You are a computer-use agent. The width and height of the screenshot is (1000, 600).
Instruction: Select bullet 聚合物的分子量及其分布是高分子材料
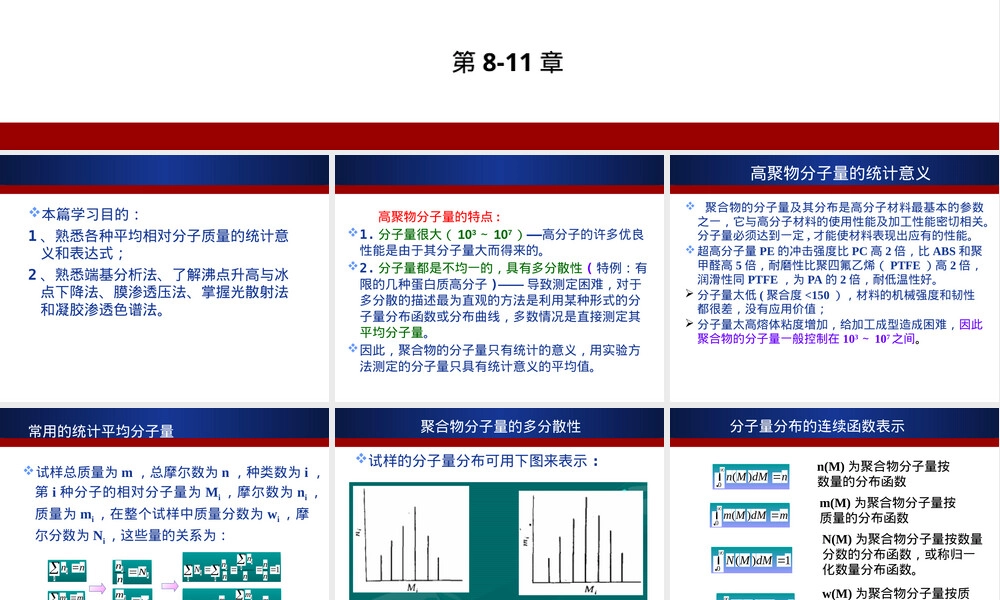tap(838, 221)
